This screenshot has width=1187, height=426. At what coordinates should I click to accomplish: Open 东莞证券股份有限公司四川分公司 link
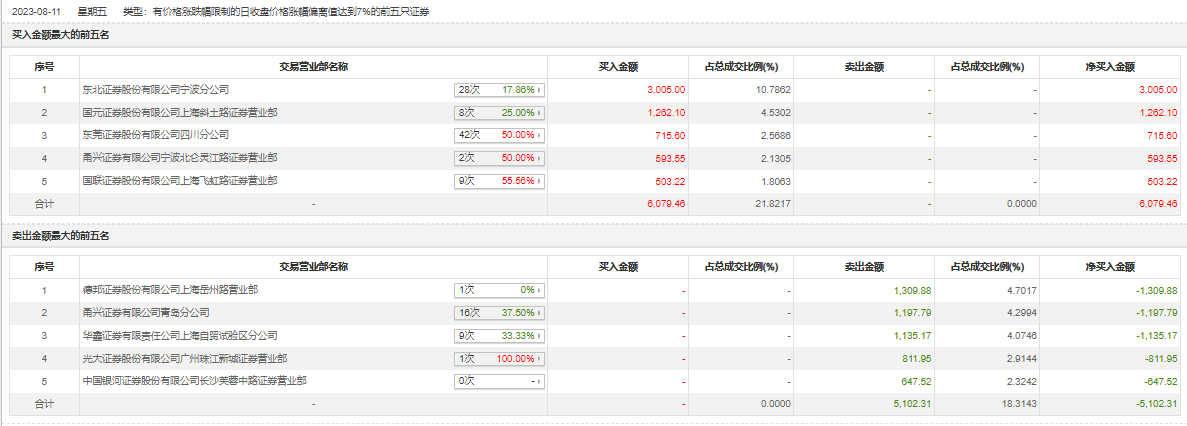click(x=155, y=135)
